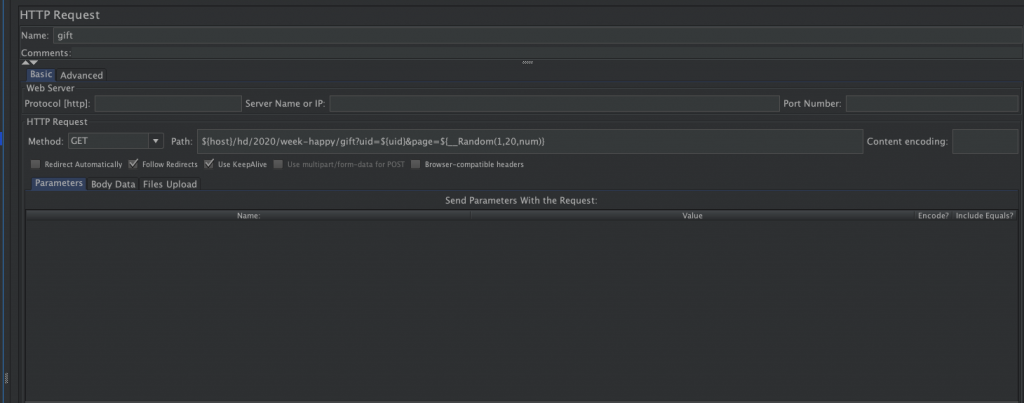Open the Body Data tab

(x=113, y=184)
